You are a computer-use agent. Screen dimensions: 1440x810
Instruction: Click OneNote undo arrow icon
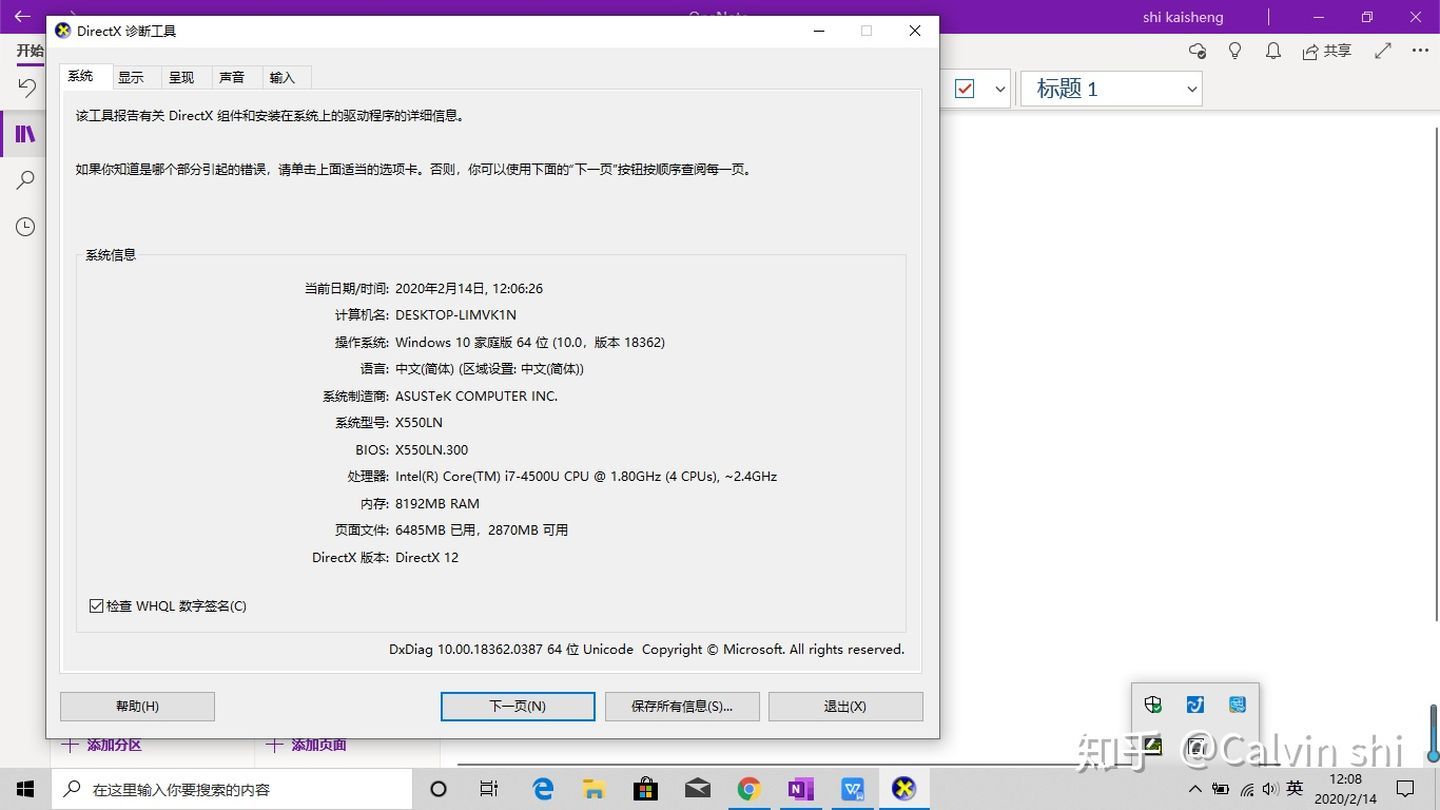(27, 88)
